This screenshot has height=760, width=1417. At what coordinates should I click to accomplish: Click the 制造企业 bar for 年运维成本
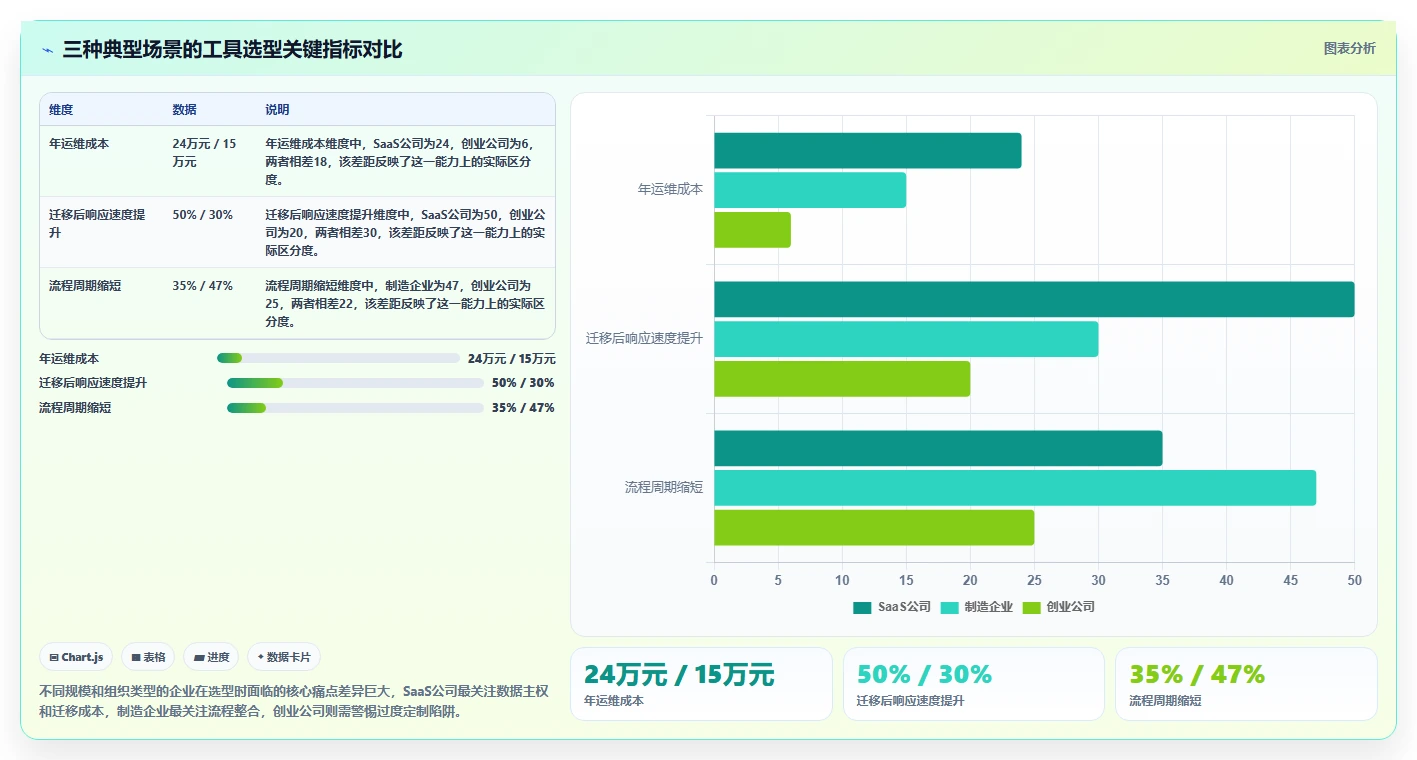coord(810,190)
